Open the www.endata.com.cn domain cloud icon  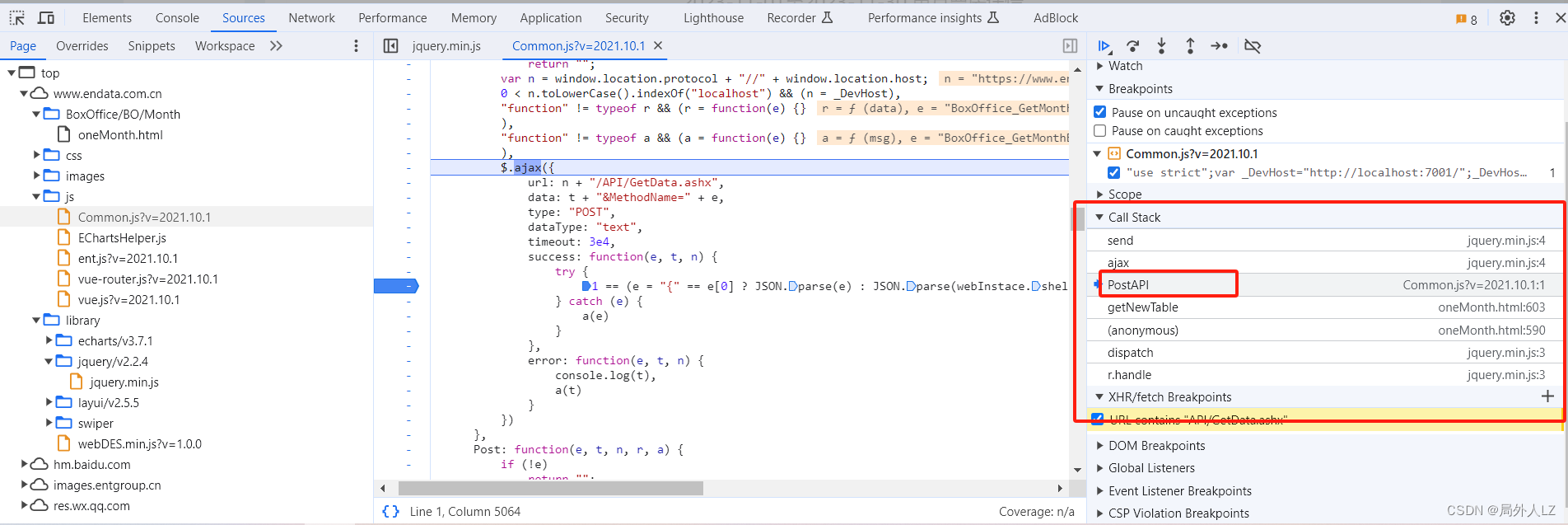tap(39, 93)
